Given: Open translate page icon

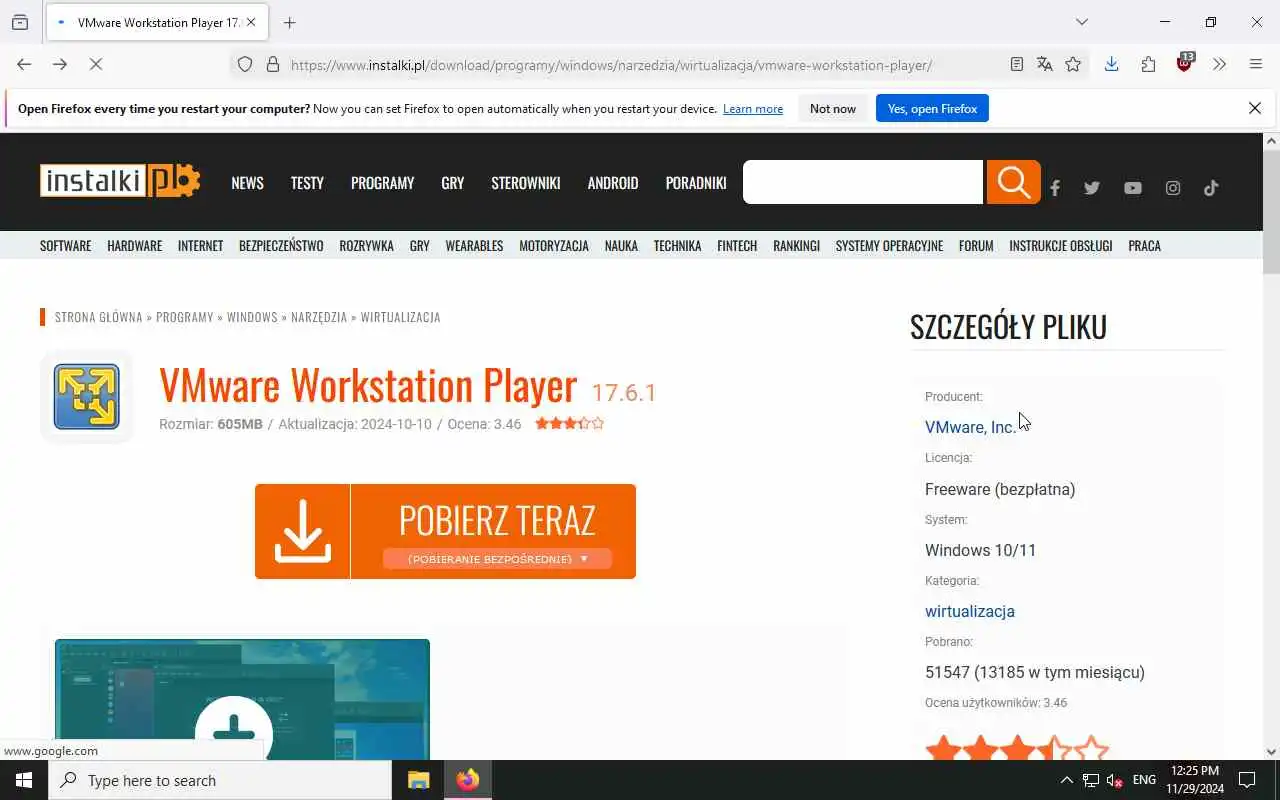Looking at the screenshot, I should pyautogui.click(x=1045, y=64).
